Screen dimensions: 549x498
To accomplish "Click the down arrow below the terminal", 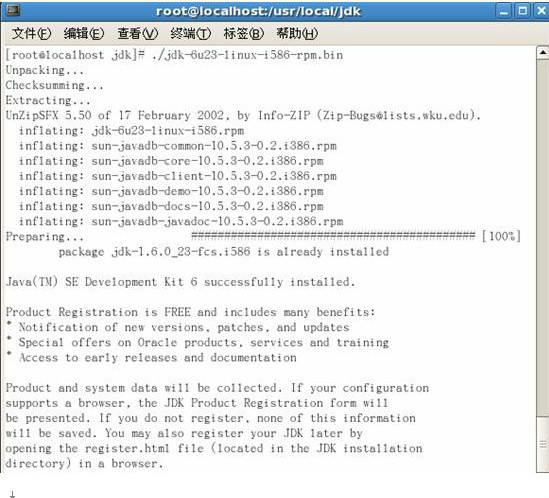I will click(12, 494).
